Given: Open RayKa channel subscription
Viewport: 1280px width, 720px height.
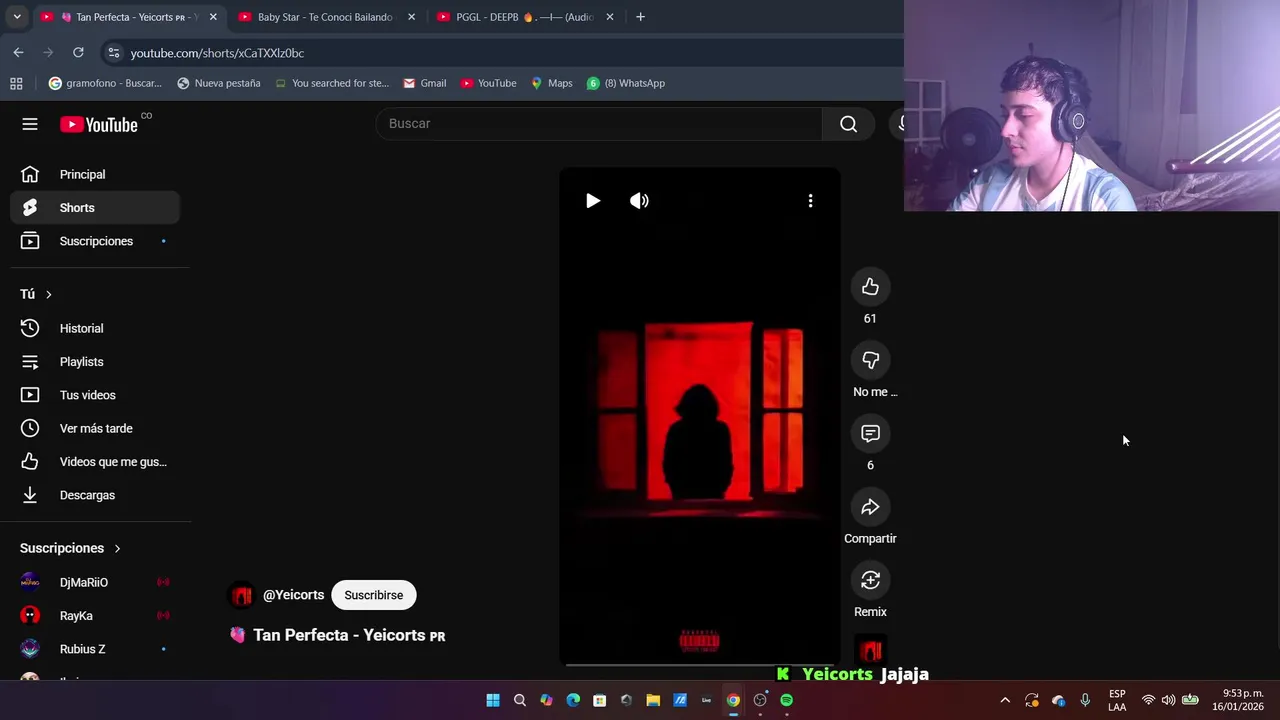Looking at the screenshot, I should click(x=95, y=616).
